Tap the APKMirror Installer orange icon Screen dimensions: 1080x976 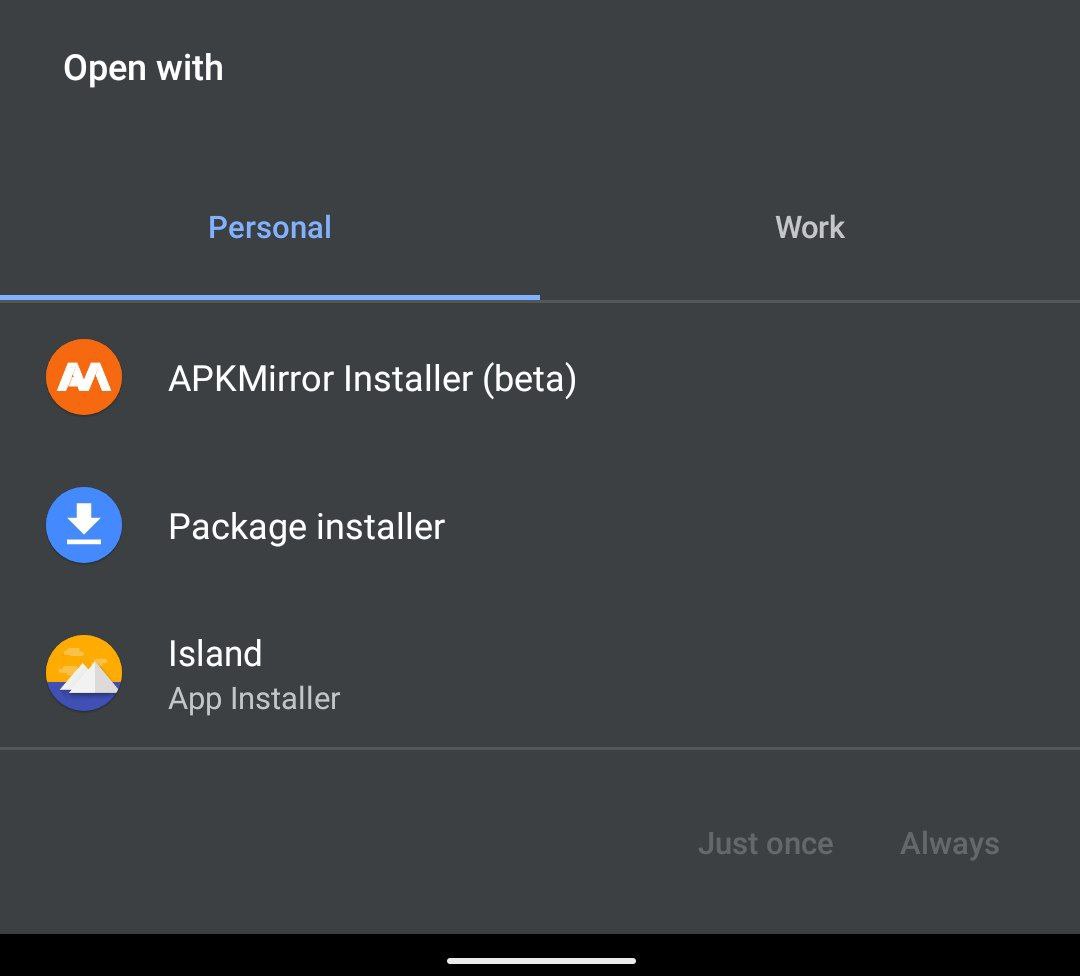tap(84, 377)
